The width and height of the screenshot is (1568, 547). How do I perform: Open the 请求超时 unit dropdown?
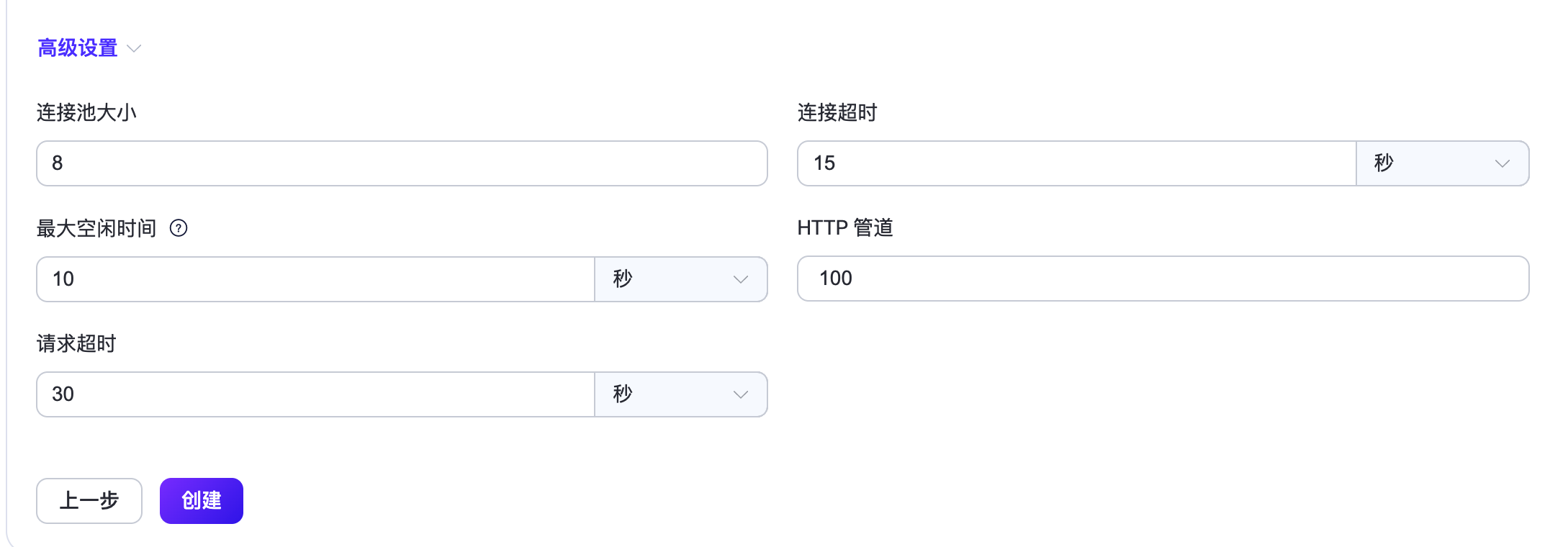pos(680,394)
